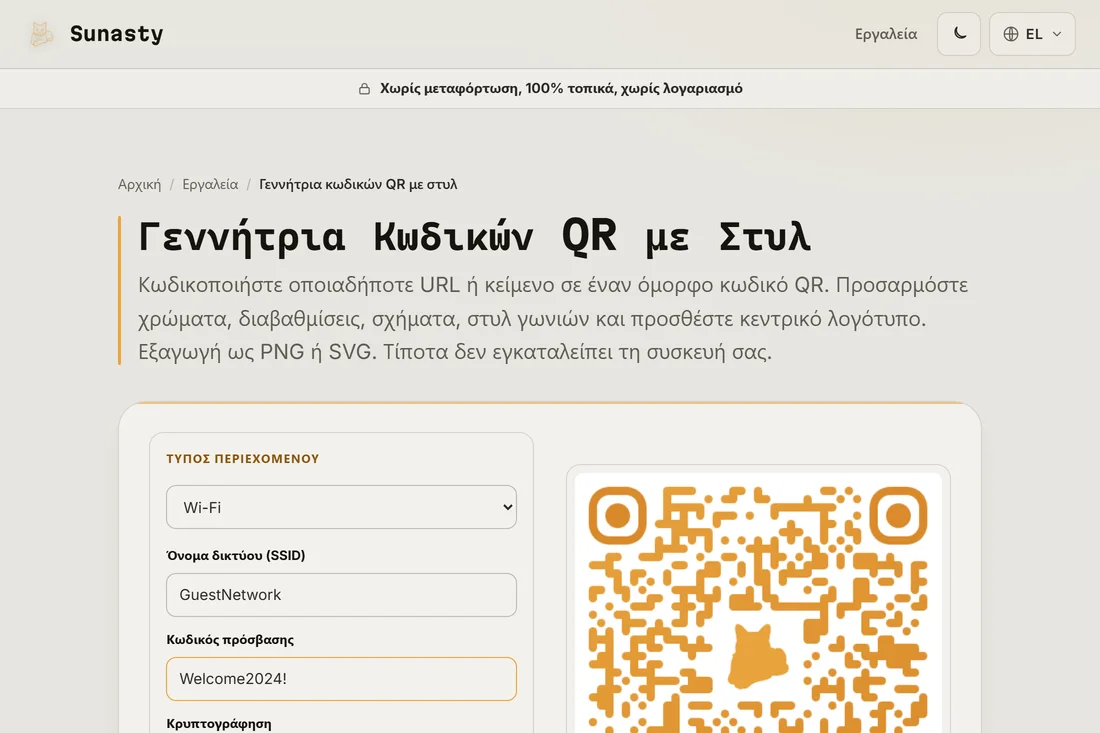Click the Κρυπτογράφηση label
Image resolution: width=1100 pixels, height=733 pixels.
click(218, 724)
